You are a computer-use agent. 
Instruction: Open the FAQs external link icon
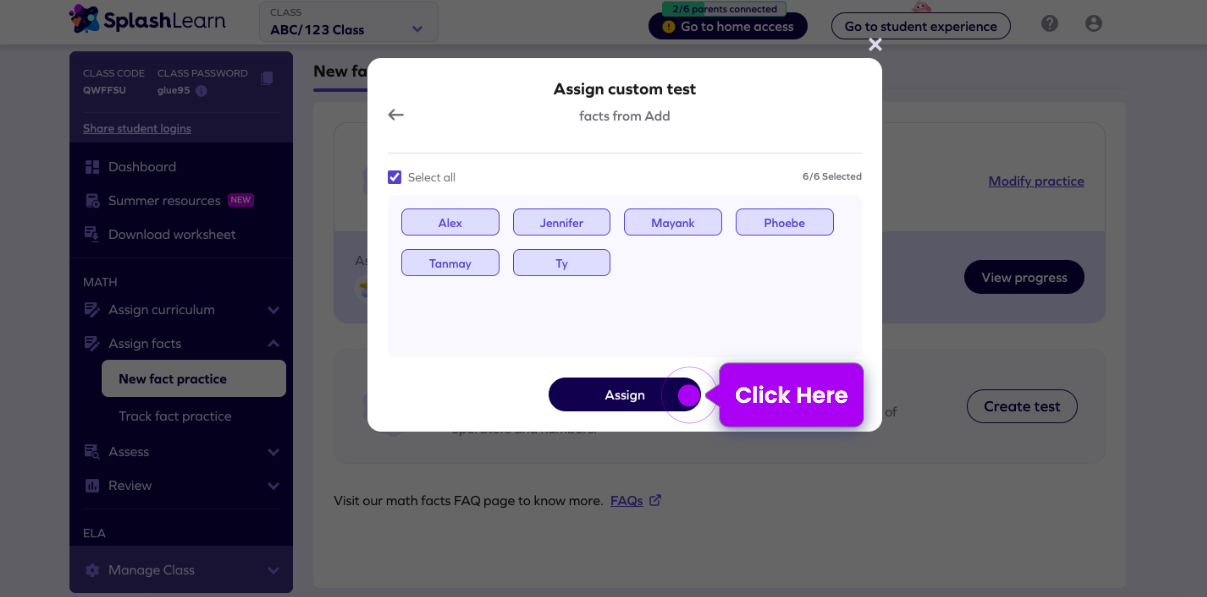tap(655, 500)
